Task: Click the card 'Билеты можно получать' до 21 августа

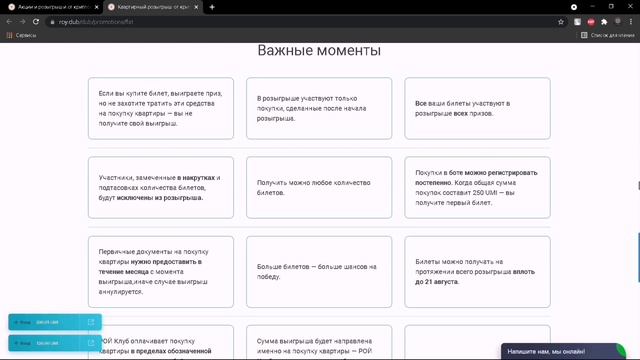Action: pyautogui.click(x=477, y=271)
